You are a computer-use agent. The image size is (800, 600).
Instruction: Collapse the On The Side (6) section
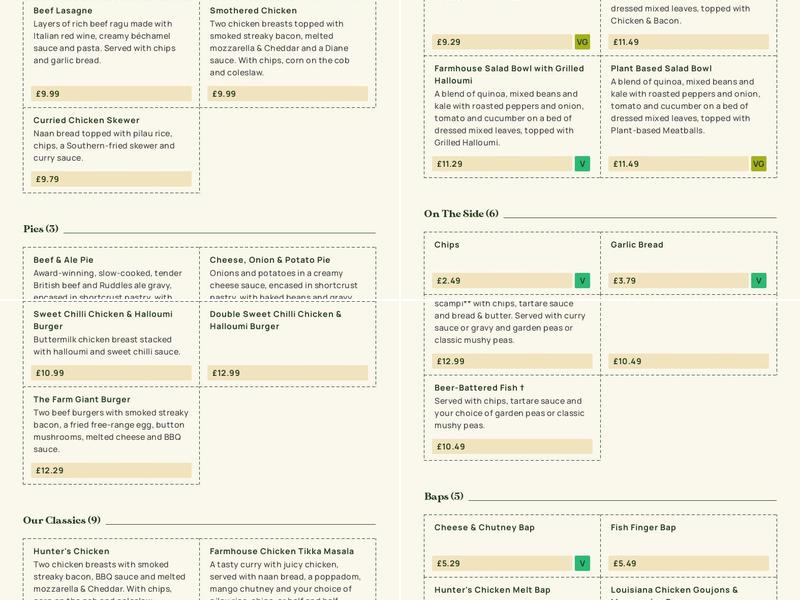(461, 214)
